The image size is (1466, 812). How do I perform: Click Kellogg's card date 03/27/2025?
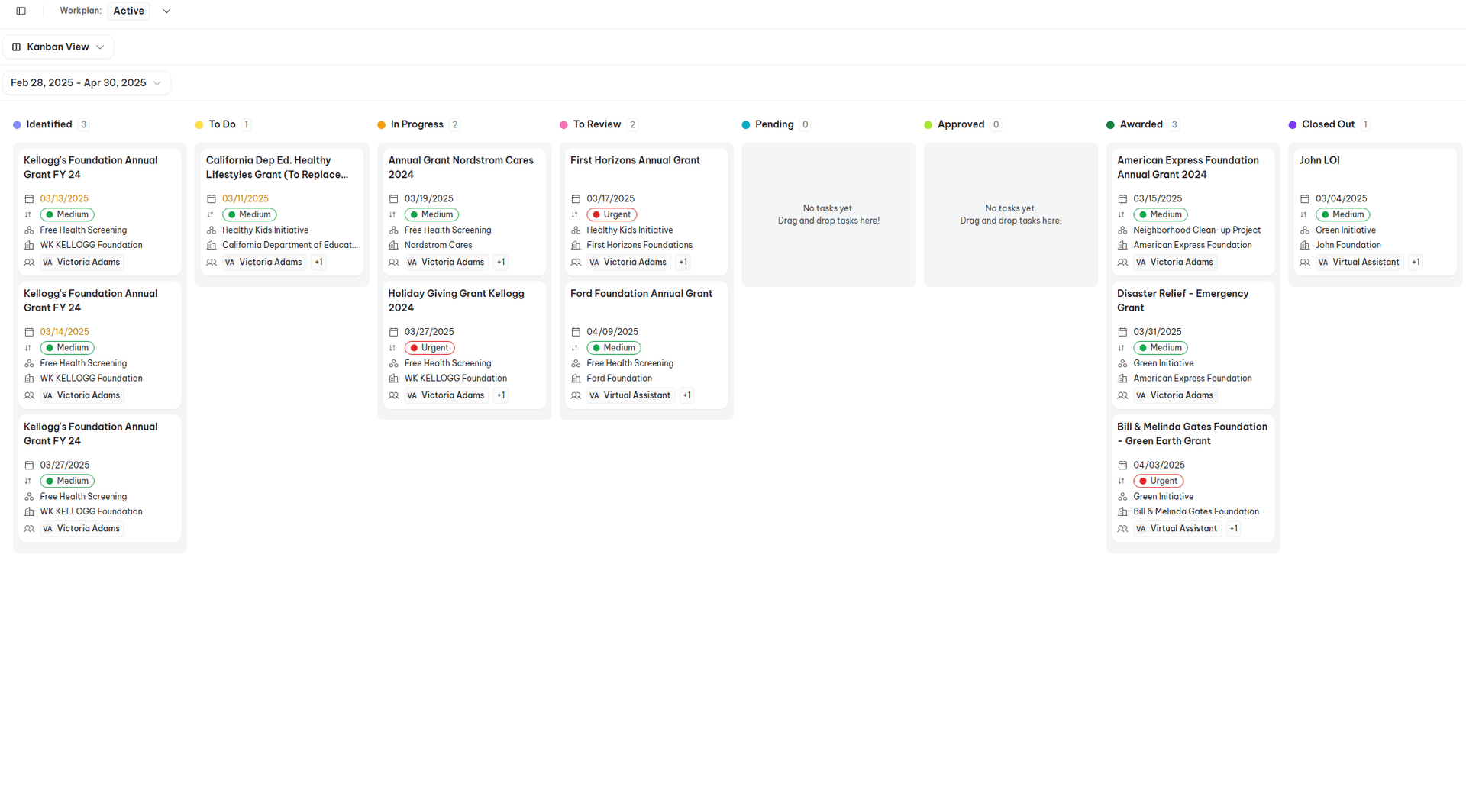click(64, 466)
